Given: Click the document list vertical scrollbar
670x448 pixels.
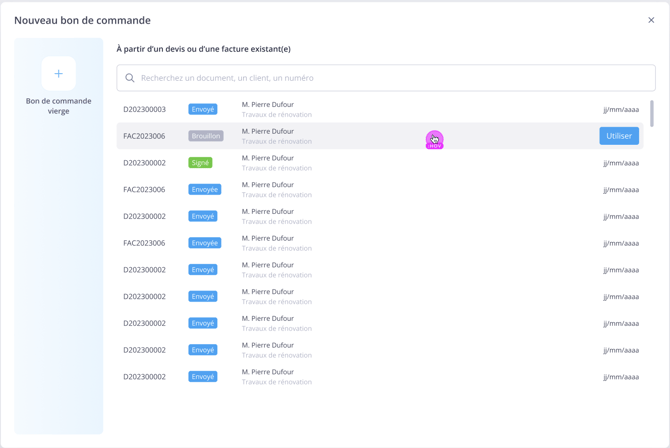Looking at the screenshot, I should 652,113.
